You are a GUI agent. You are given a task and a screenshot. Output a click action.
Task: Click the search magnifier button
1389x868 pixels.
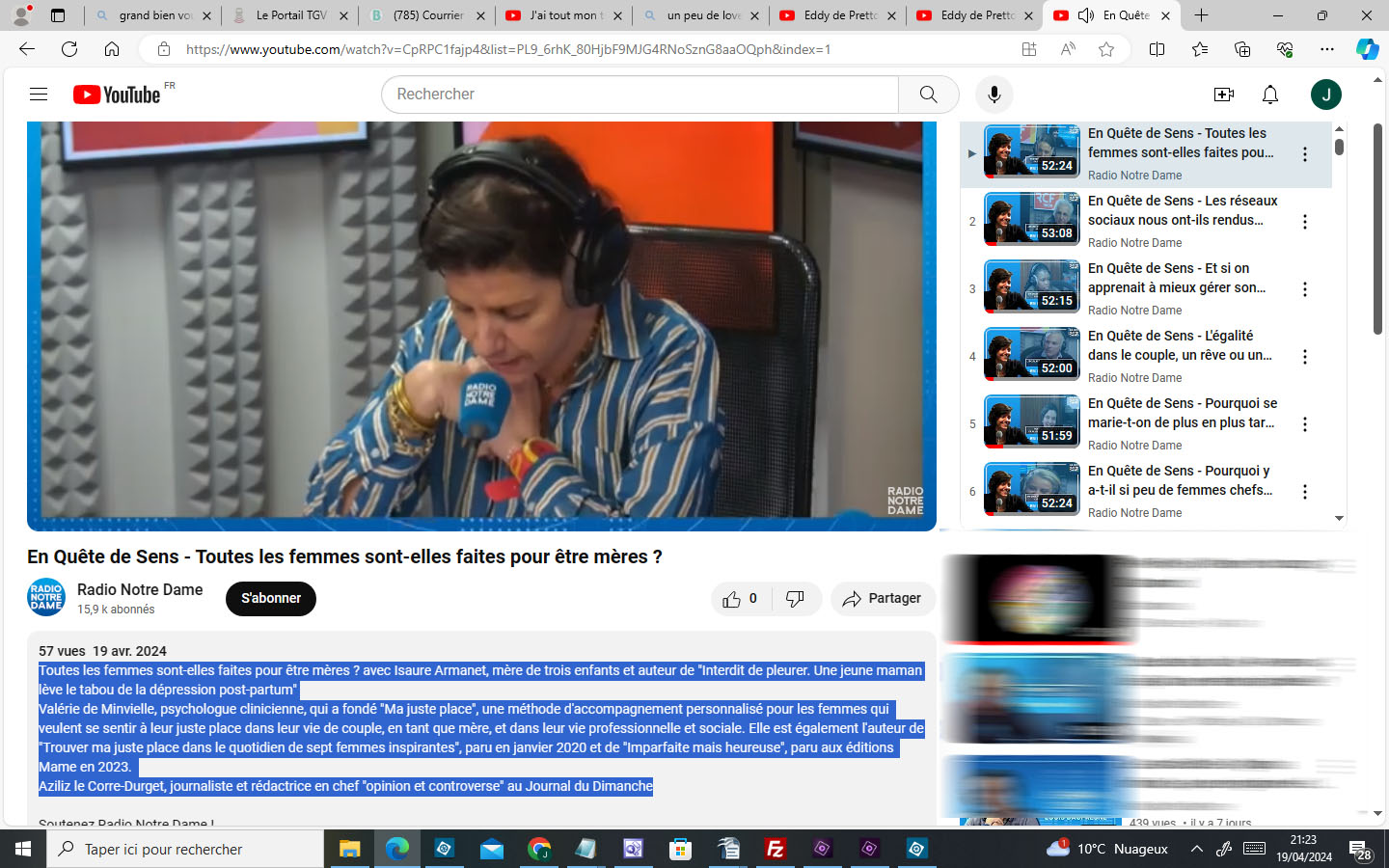click(928, 95)
